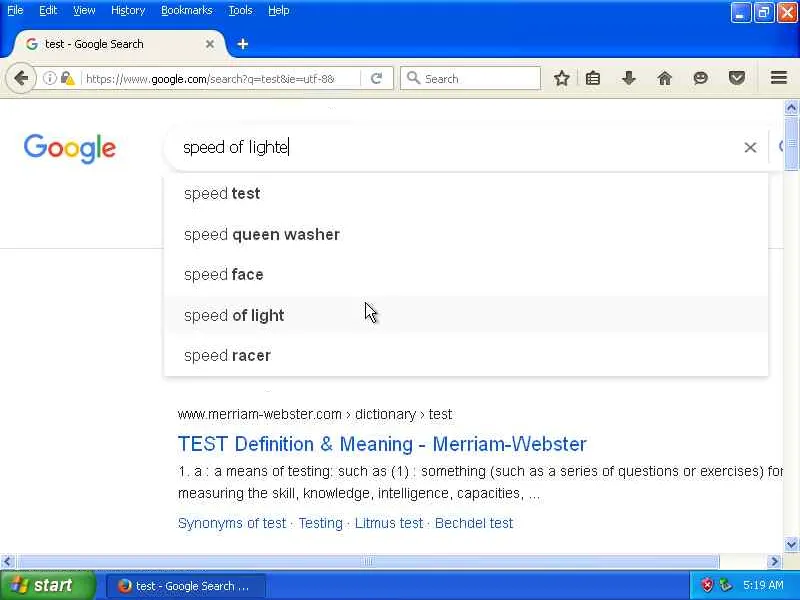This screenshot has height=600, width=800.
Task: Choose the suggestion speed racer
Action: click(466, 356)
